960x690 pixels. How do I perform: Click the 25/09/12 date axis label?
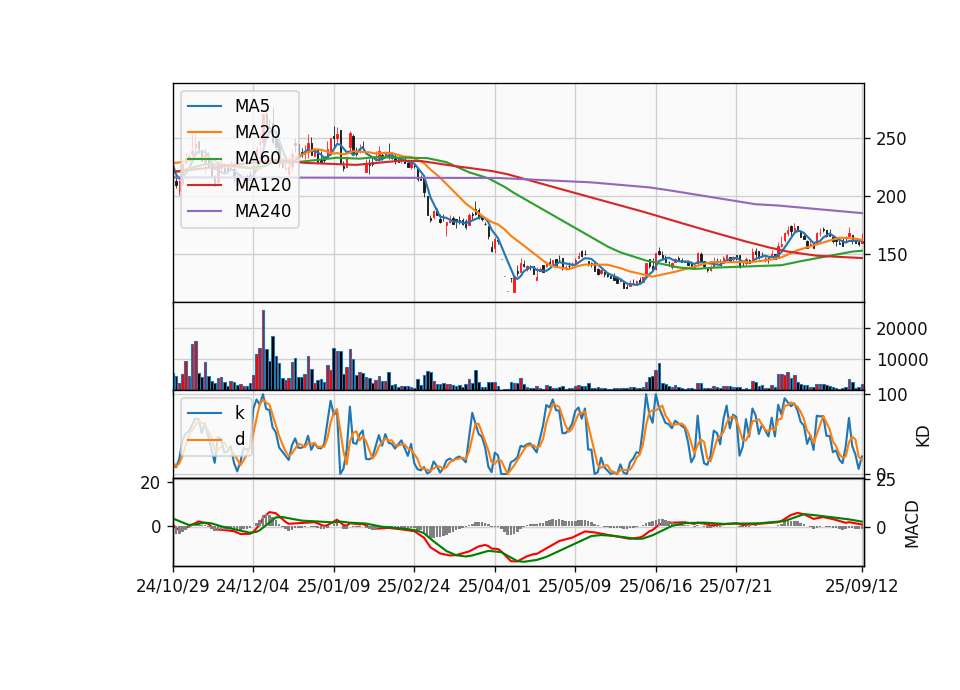(x=861, y=586)
